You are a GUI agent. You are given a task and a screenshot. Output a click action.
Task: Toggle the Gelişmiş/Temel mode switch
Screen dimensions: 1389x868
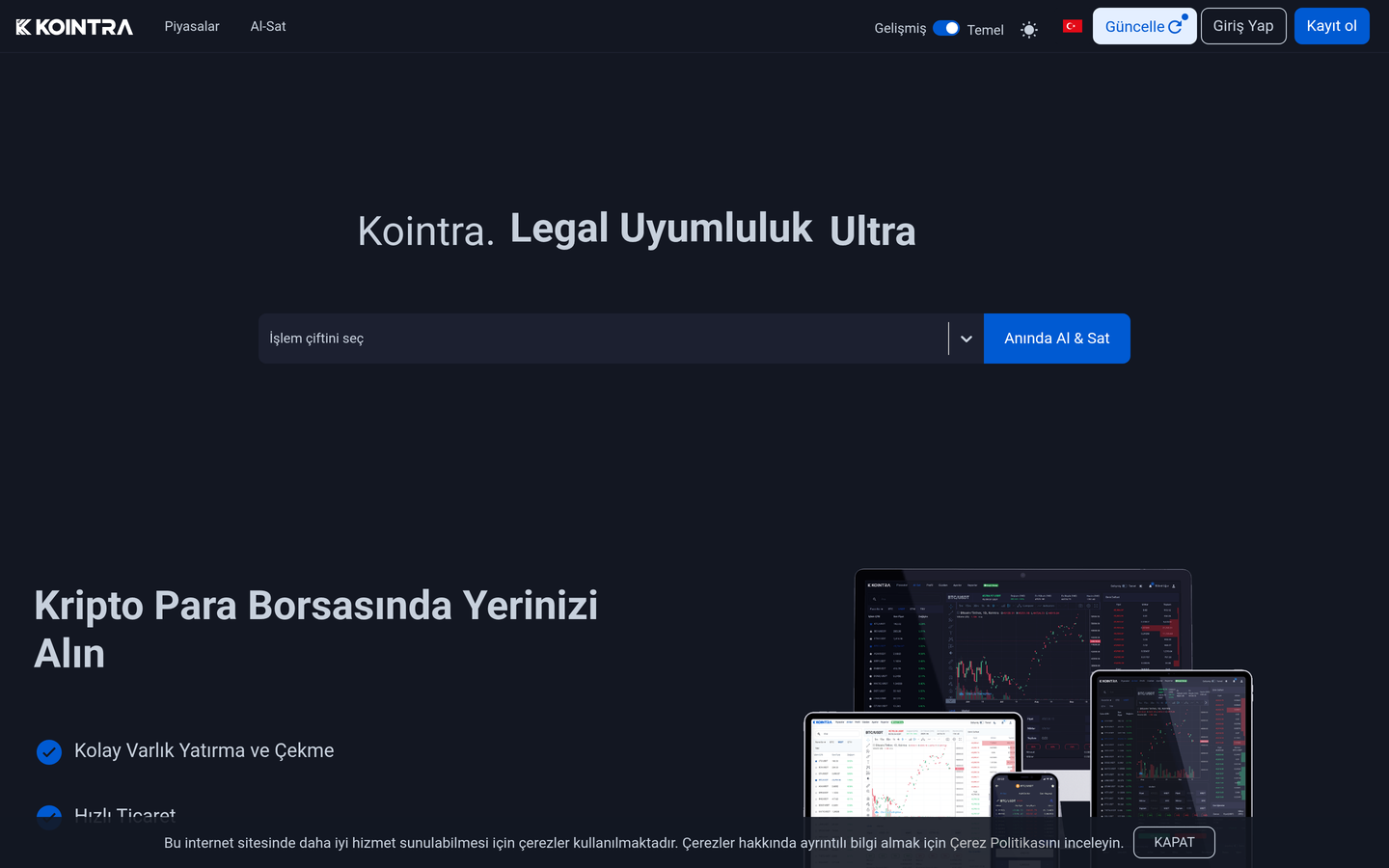click(946, 28)
